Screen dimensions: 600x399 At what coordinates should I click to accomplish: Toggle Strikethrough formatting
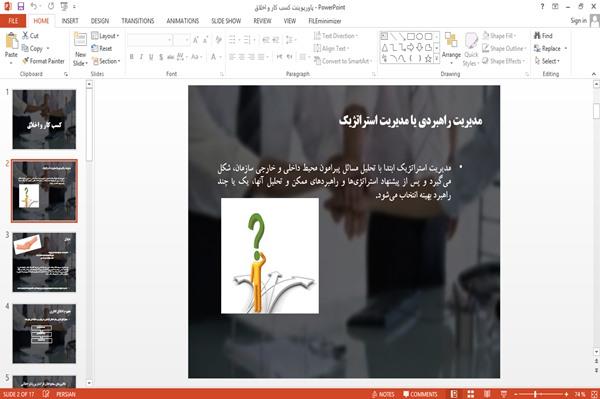[171, 57]
